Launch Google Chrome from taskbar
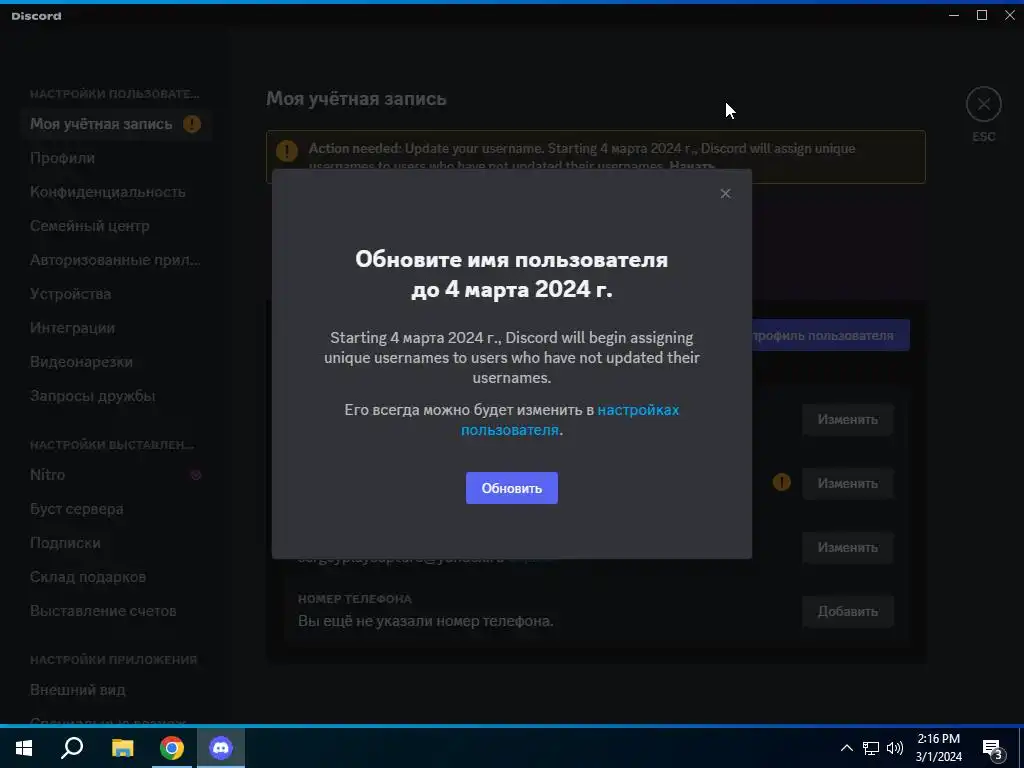Screen dimensions: 1024x768 pos(172,748)
